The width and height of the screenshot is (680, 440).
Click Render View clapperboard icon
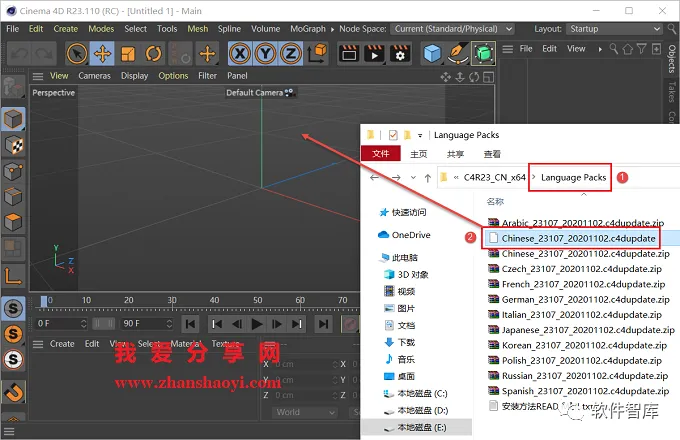pos(349,54)
